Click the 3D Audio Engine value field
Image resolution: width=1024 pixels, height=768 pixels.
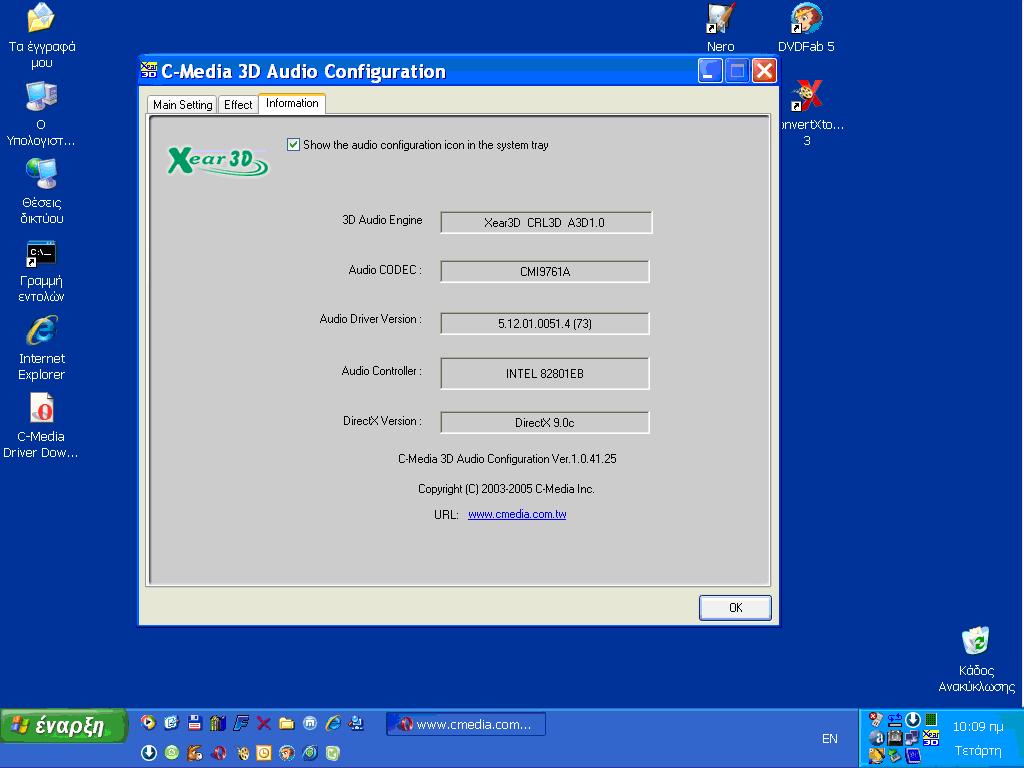pyautogui.click(x=546, y=222)
